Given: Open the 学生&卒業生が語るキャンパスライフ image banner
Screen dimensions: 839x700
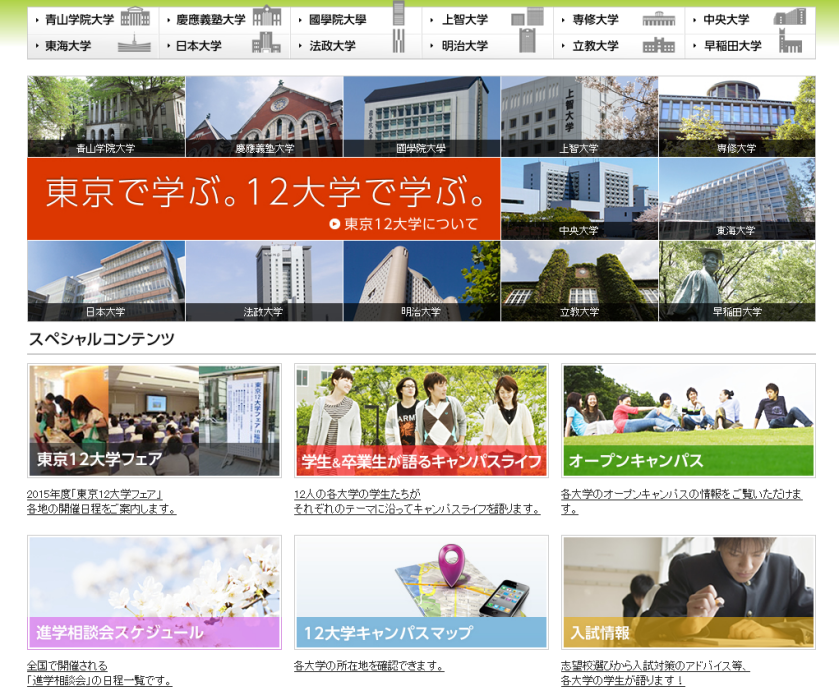Looking at the screenshot, I should (421, 421).
